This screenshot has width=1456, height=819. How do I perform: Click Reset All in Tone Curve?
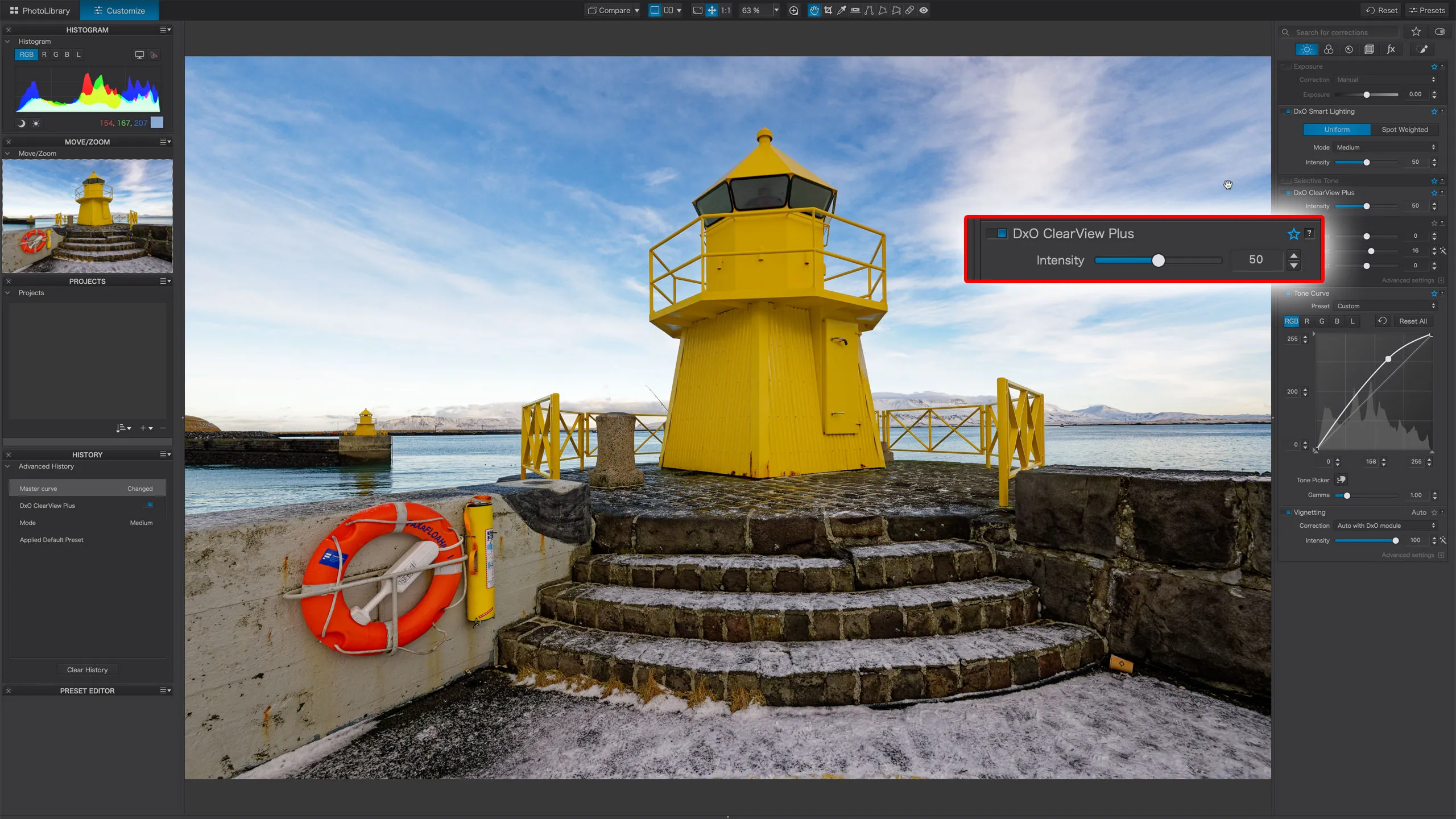(x=1413, y=321)
